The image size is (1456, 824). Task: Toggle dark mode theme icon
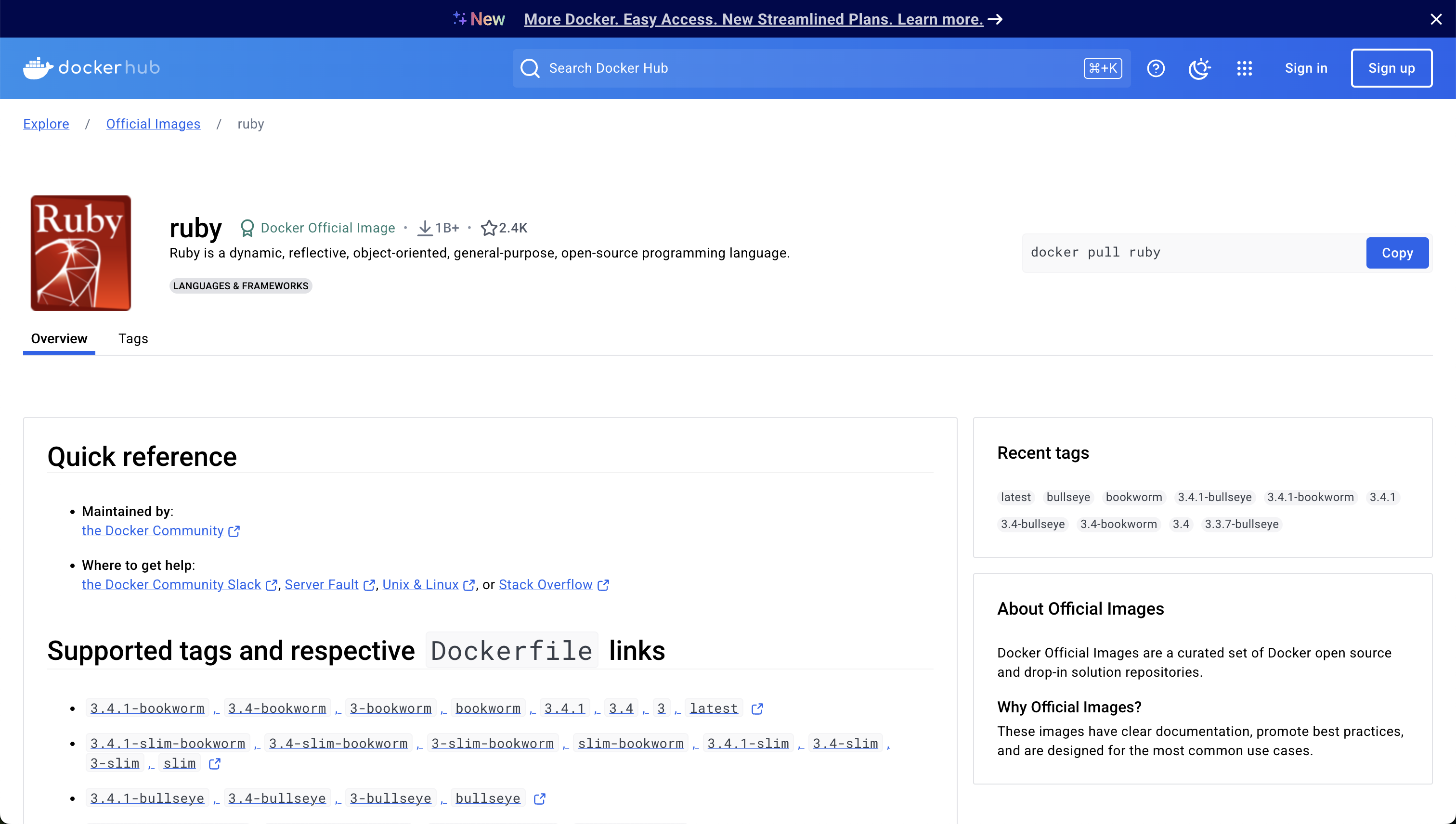click(x=1199, y=68)
